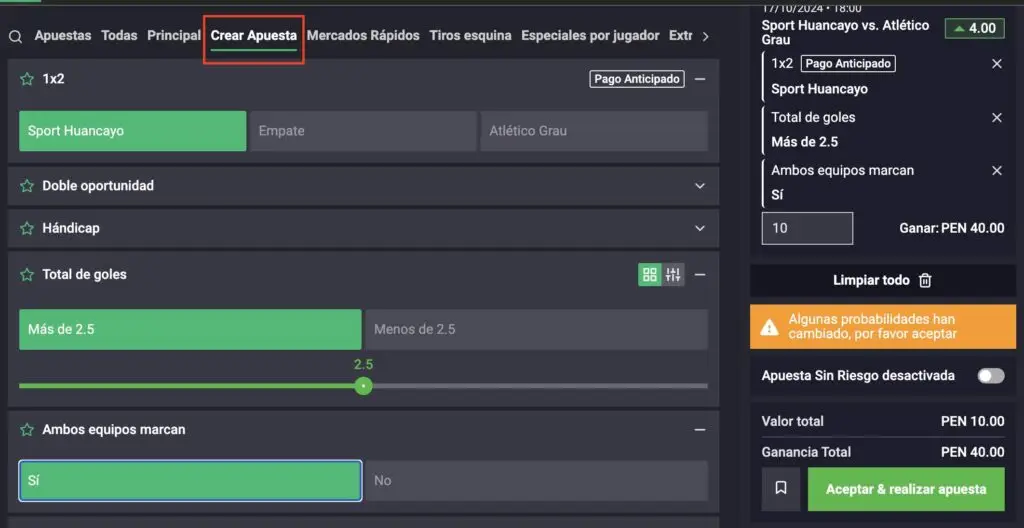Switch to Tiros esquina tab

[x=470, y=36]
